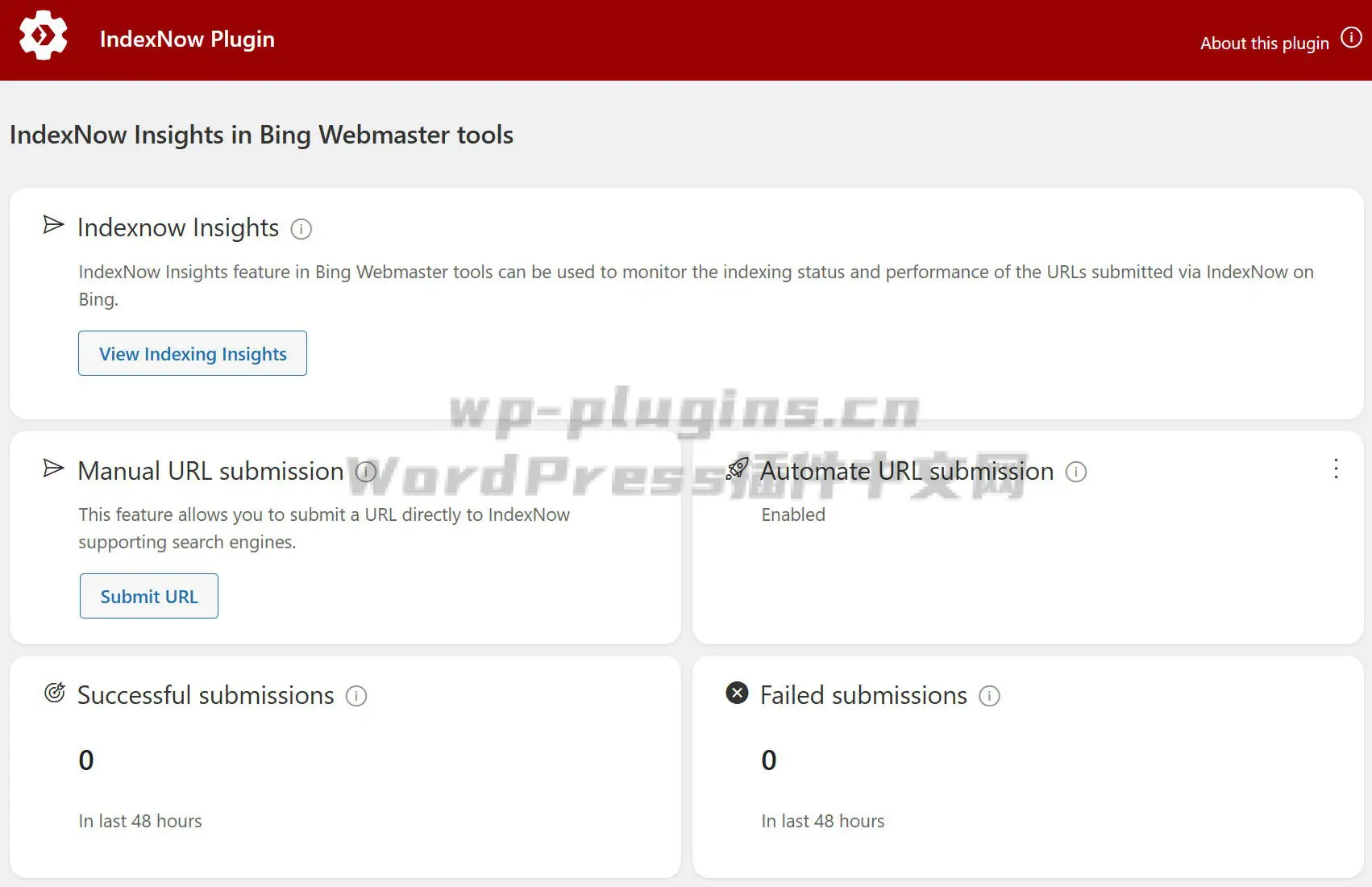The image size is (1372, 887).
Task: Click the IndexNow gear logo
Action: pos(44,36)
